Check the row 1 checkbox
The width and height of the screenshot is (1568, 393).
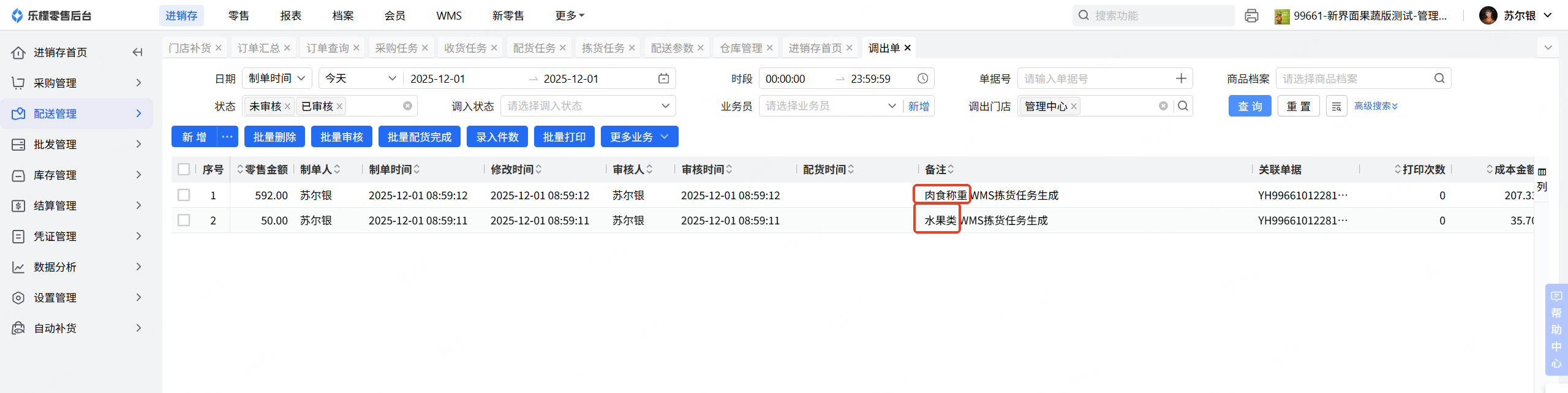tap(184, 195)
